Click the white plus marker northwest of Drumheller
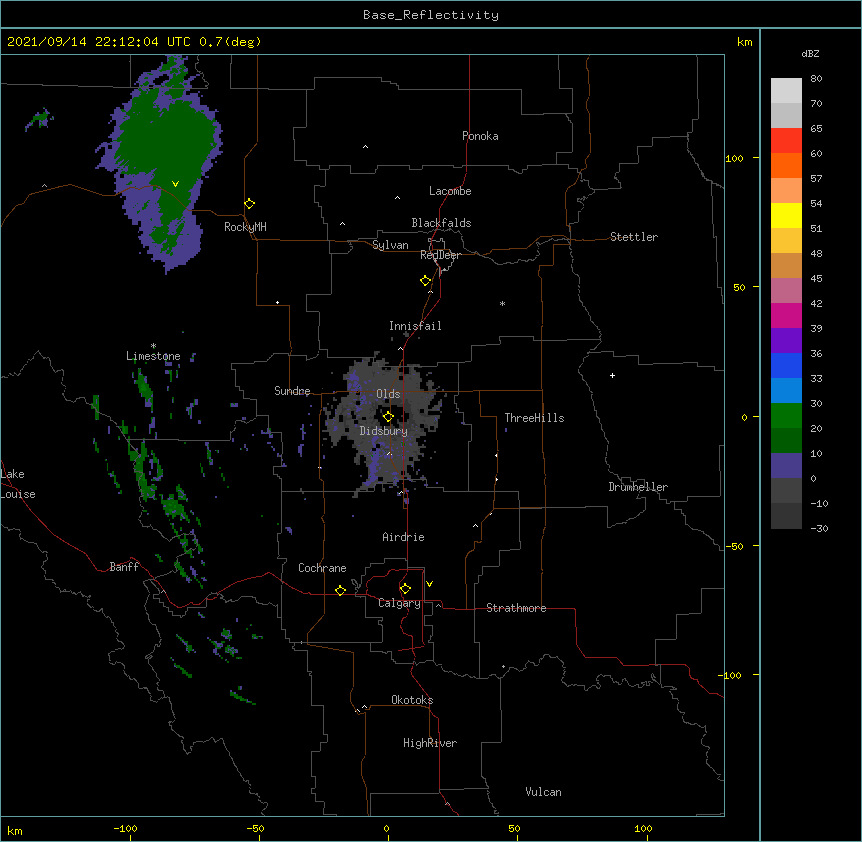 612,375
